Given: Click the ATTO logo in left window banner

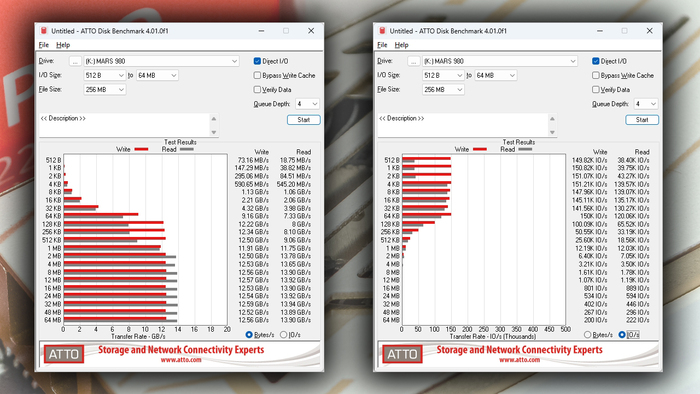Looking at the screenshot, I should (x=64, y=354).
